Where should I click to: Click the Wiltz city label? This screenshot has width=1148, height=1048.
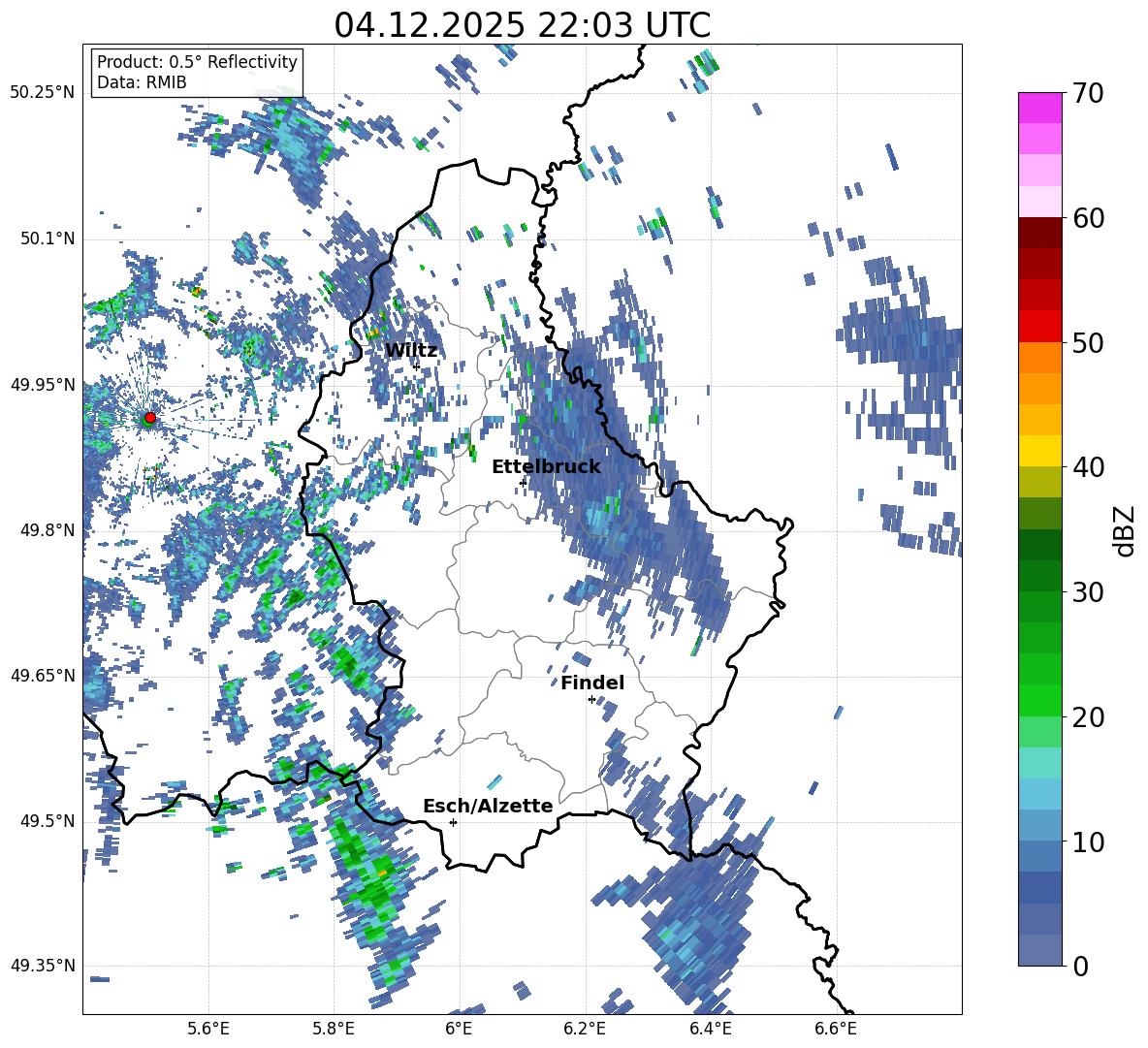(x=411, y=351)
